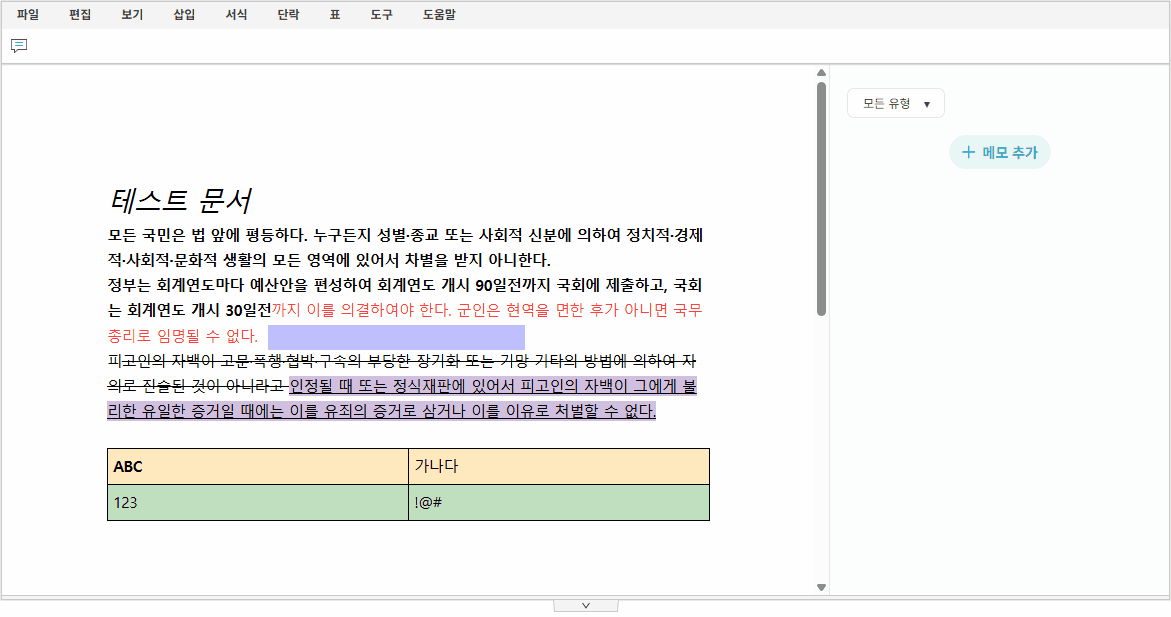Image resolution: width=1171 pixels, height=617 pixels.
Task: Open the 파일 menu
Action: (28, 15)
